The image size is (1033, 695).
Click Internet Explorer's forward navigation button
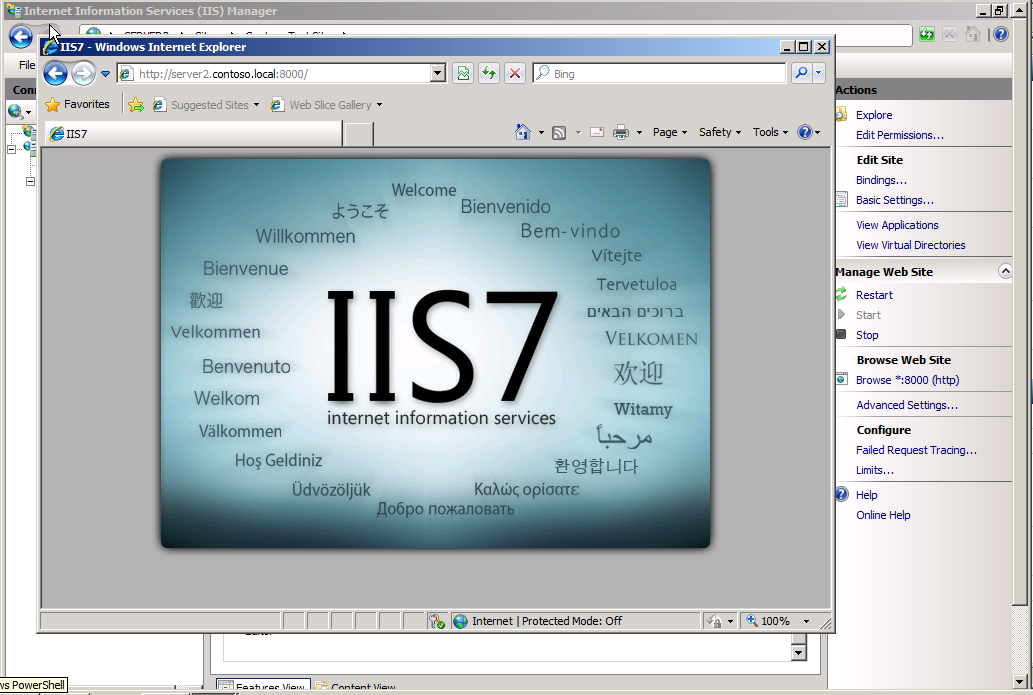point(84,73)
